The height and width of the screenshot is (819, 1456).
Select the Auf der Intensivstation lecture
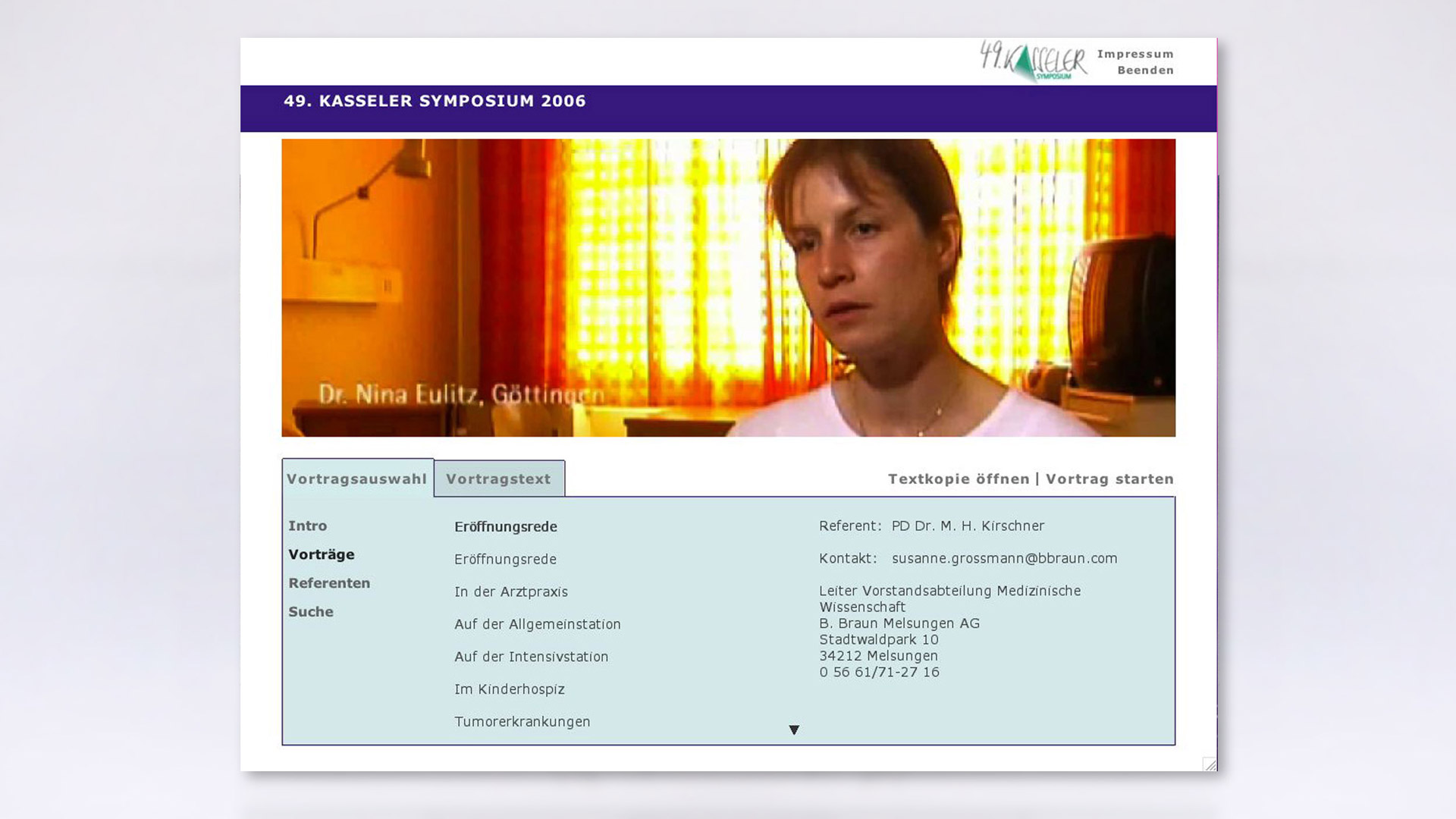(x=531, y=657)
